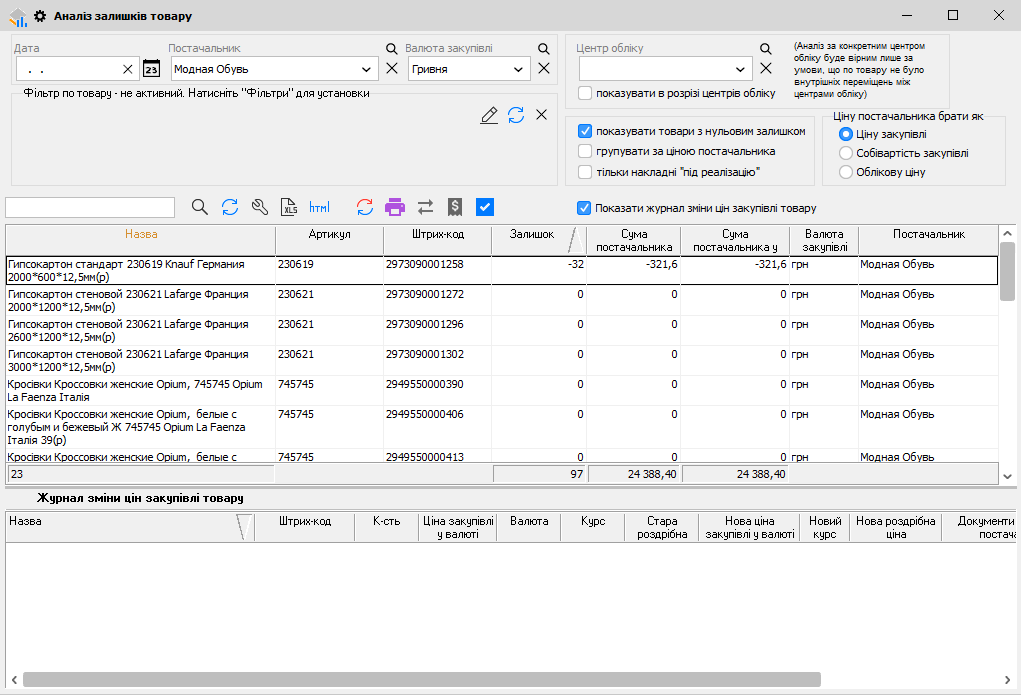Screen dimensions: 1021x695
Task: Click the receipt dollar icon
Action: [455, 207]
